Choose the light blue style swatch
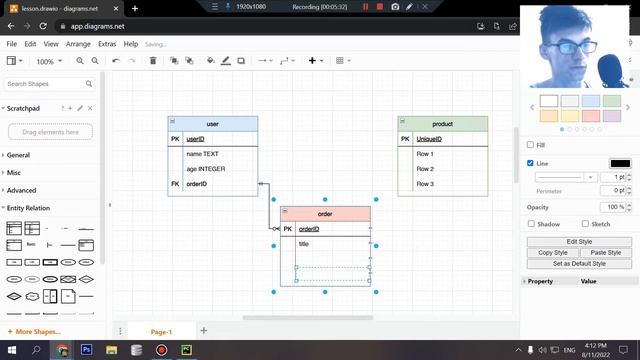 pos(591,101)
